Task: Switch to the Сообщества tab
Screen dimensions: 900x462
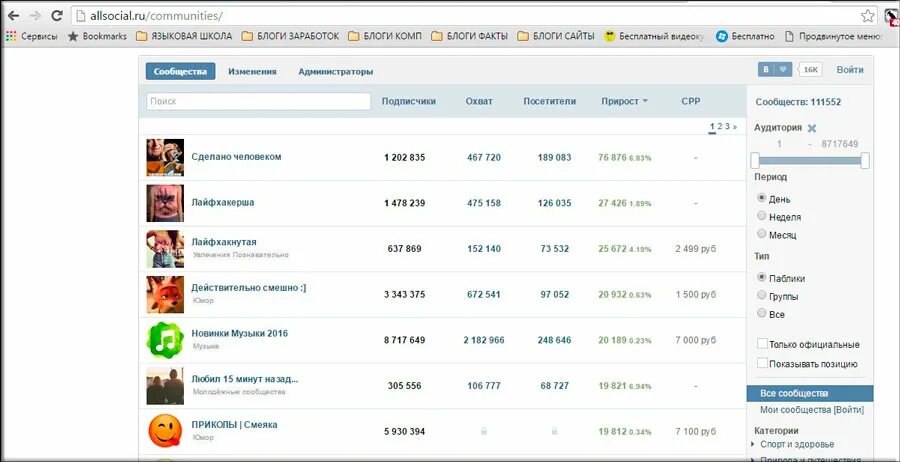Action: pyautogui.click(x=180, y=71)
